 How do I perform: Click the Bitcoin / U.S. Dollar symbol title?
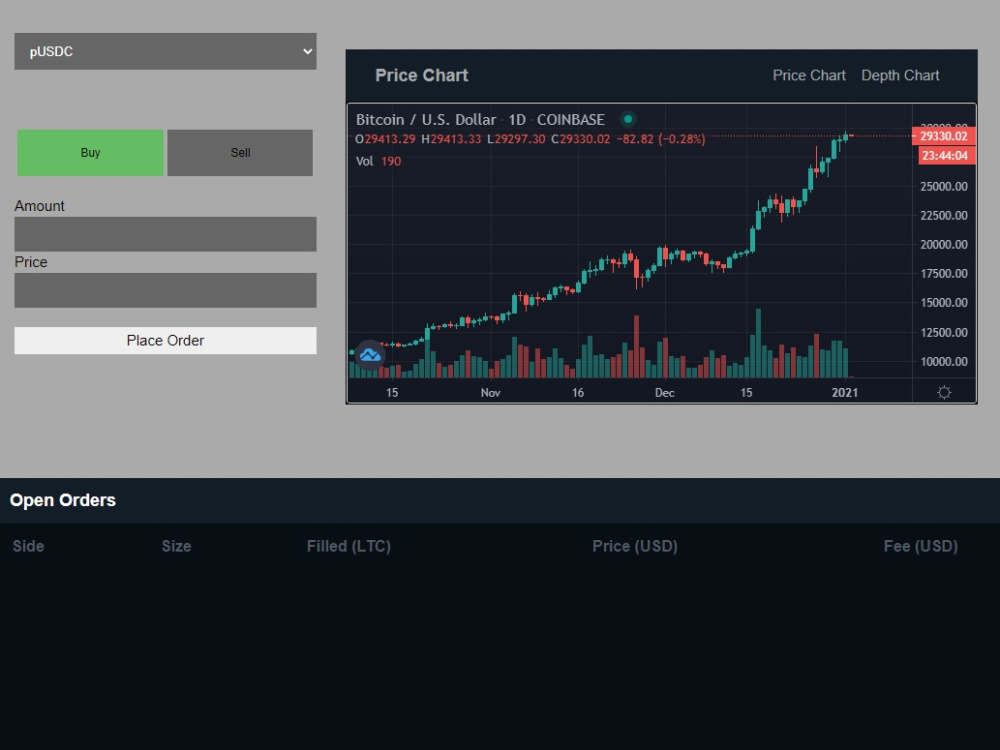pos(426,120)
